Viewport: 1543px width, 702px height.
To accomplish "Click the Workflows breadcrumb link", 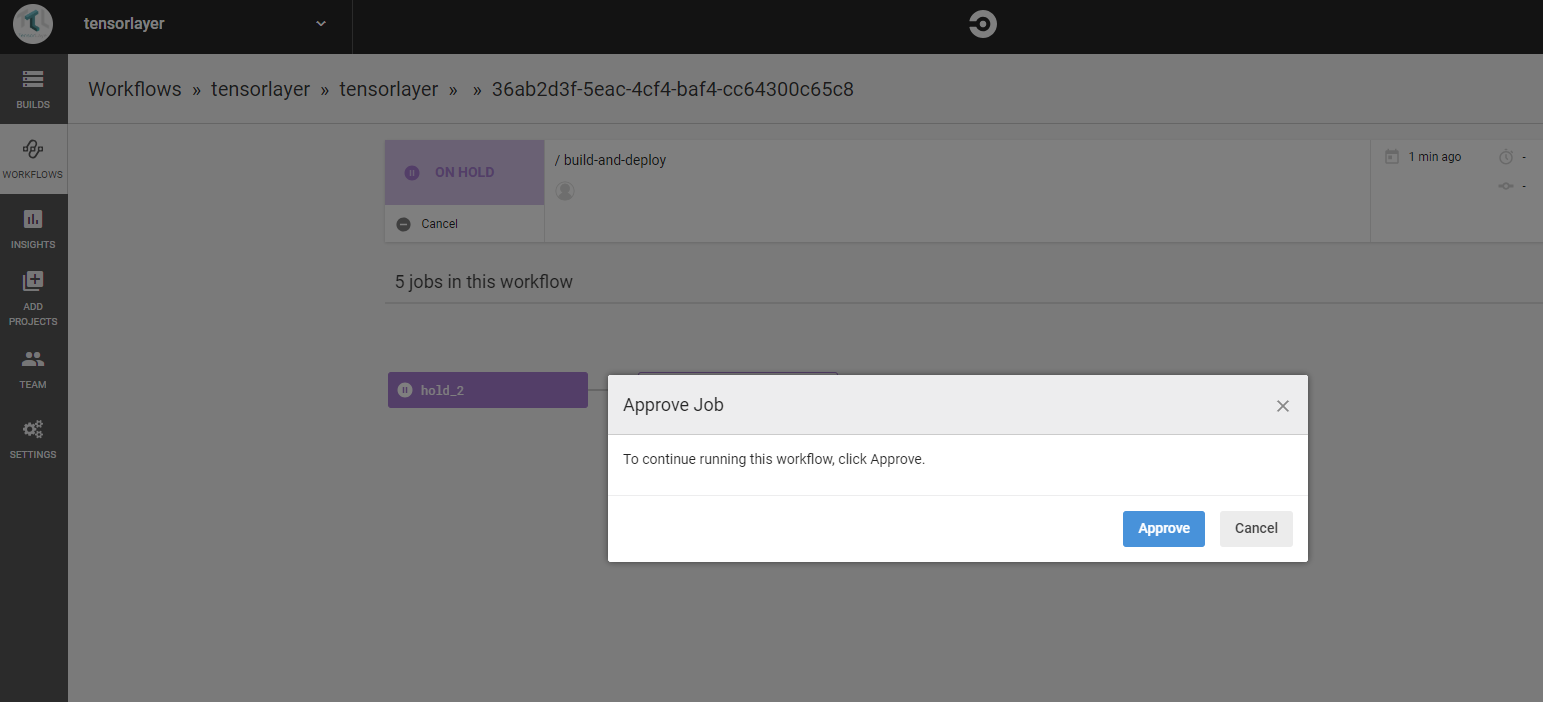I will (x=135, y=89).
